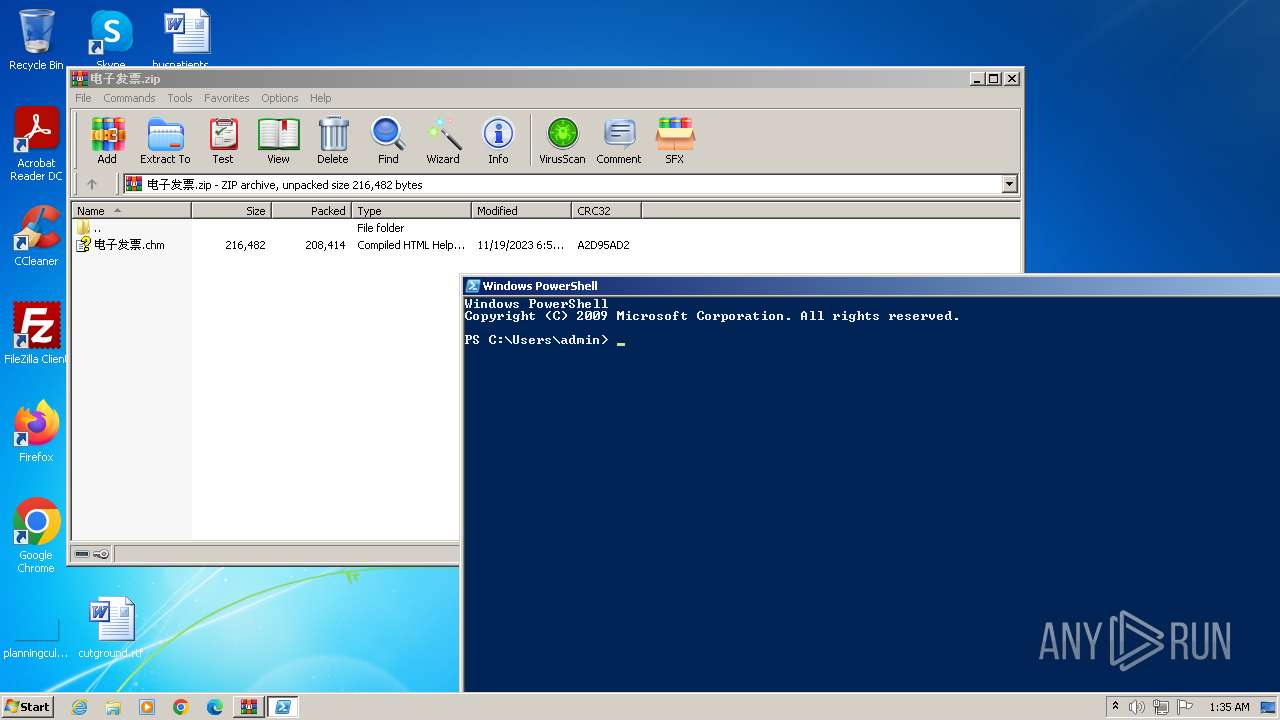Open Chrome from taskbar

pyautogui.click(x=181, y=707)
